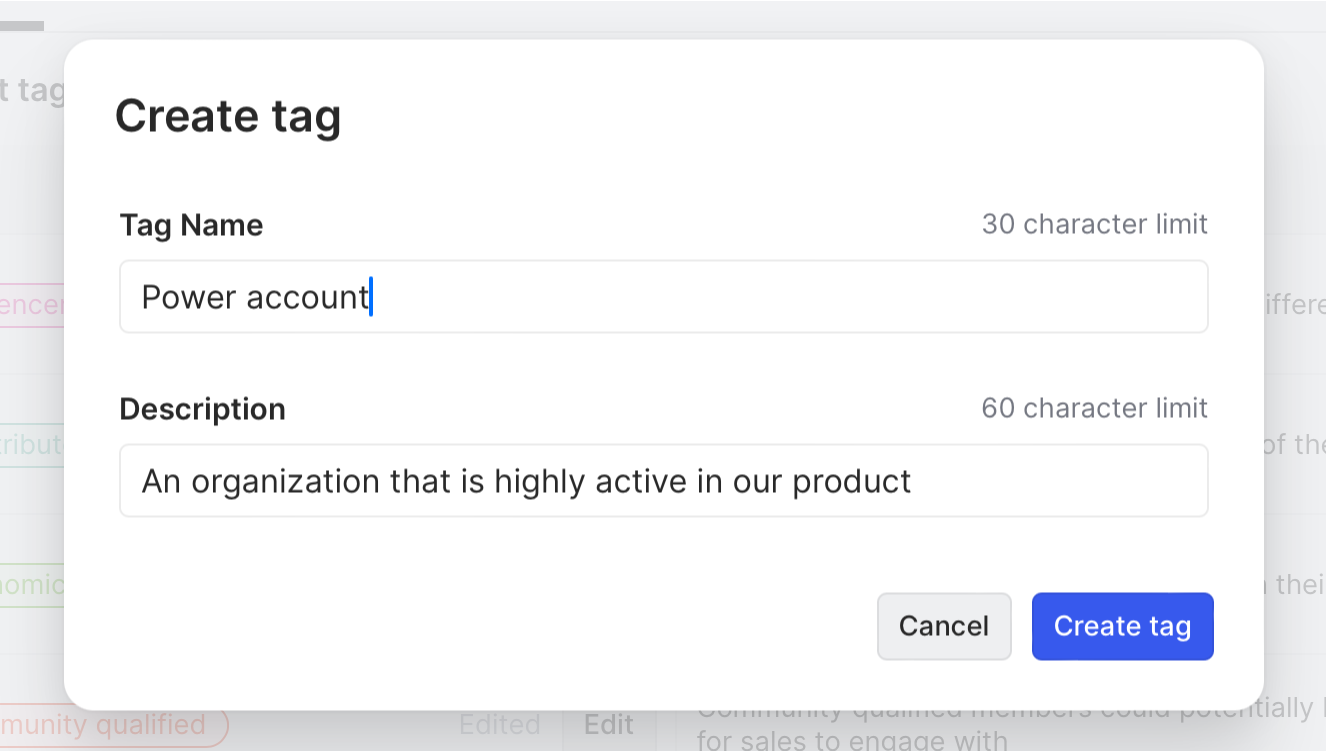Click the "Create tag" dialog heading
Viewport: 1326px width, 751px height.
[x=228, y=116]
